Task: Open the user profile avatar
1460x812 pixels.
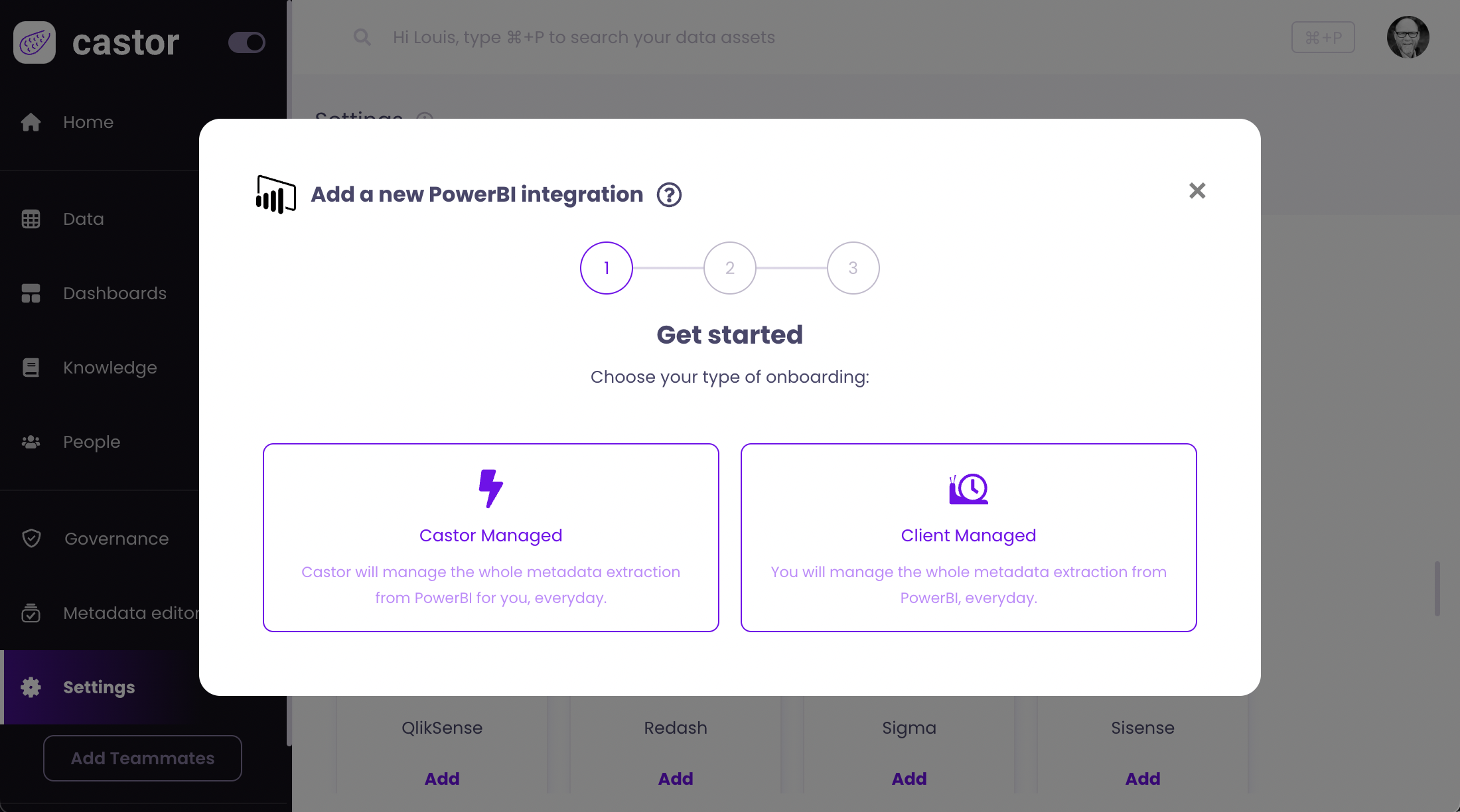Action: (1408, 37)
